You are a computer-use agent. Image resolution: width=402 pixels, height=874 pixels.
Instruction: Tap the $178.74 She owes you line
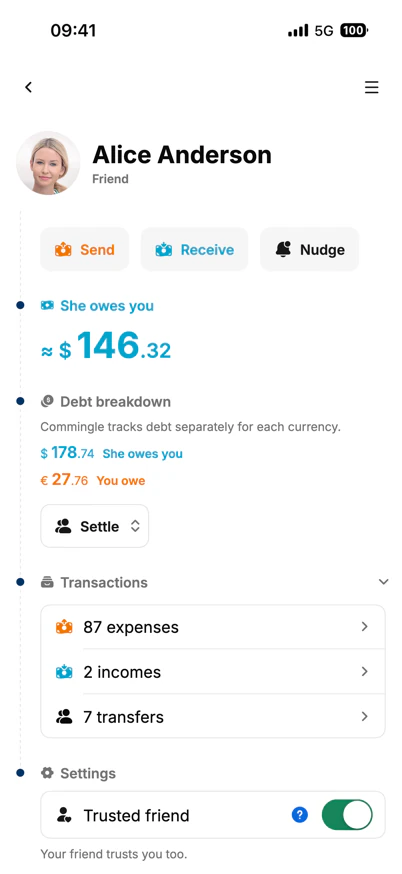point(112,453)
